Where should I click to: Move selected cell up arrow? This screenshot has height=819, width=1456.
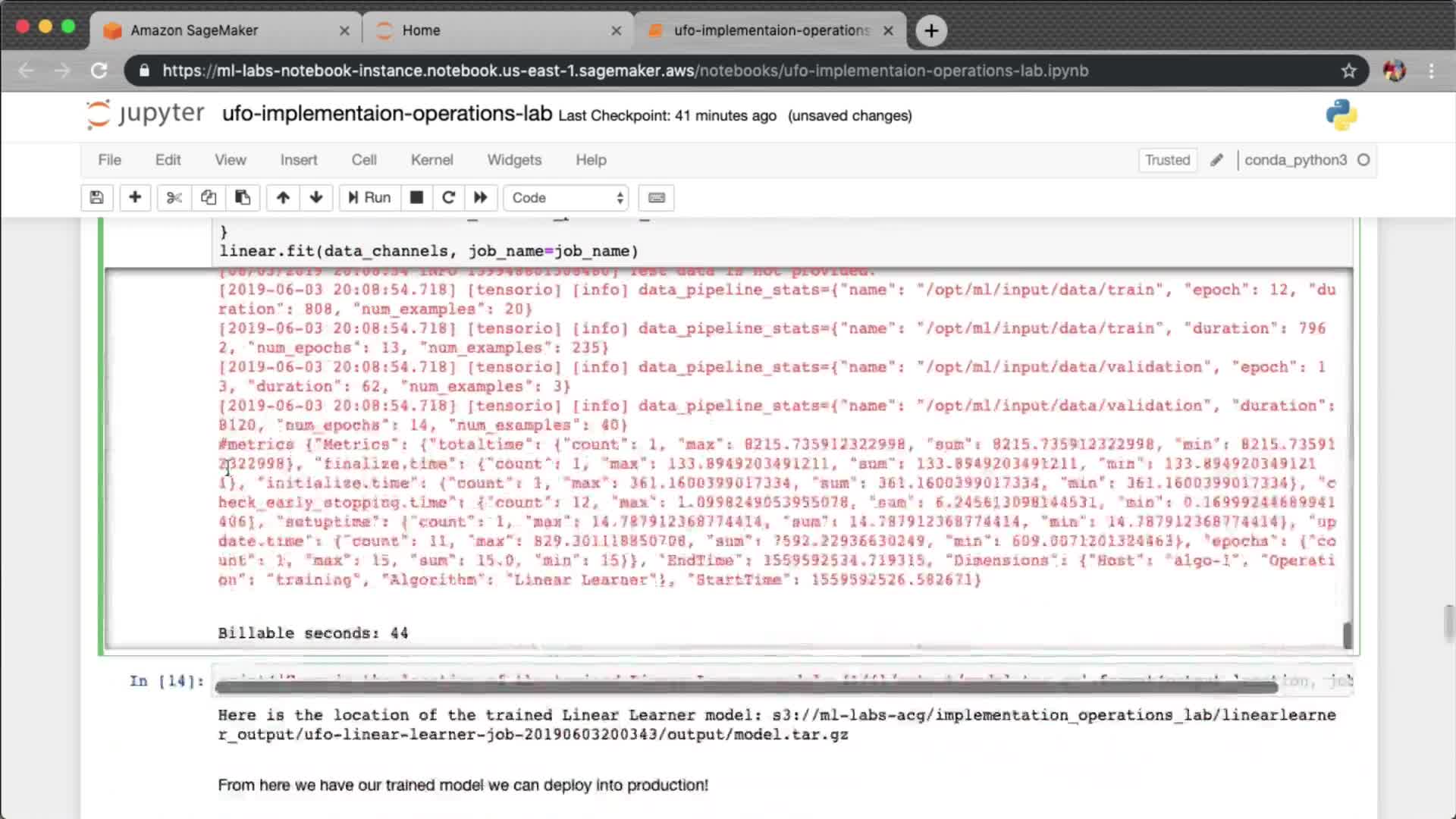click(283, 198)
